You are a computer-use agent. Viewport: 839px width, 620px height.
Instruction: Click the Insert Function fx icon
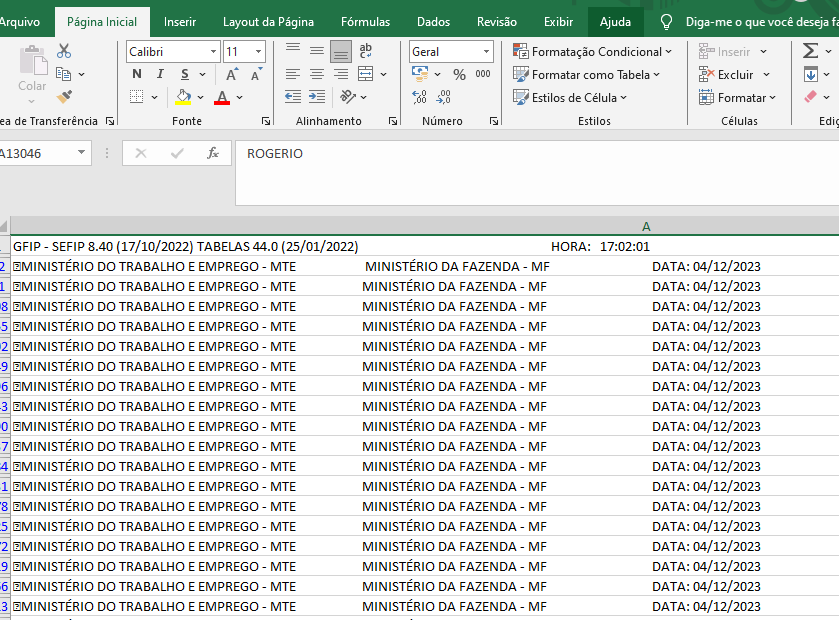212,153
